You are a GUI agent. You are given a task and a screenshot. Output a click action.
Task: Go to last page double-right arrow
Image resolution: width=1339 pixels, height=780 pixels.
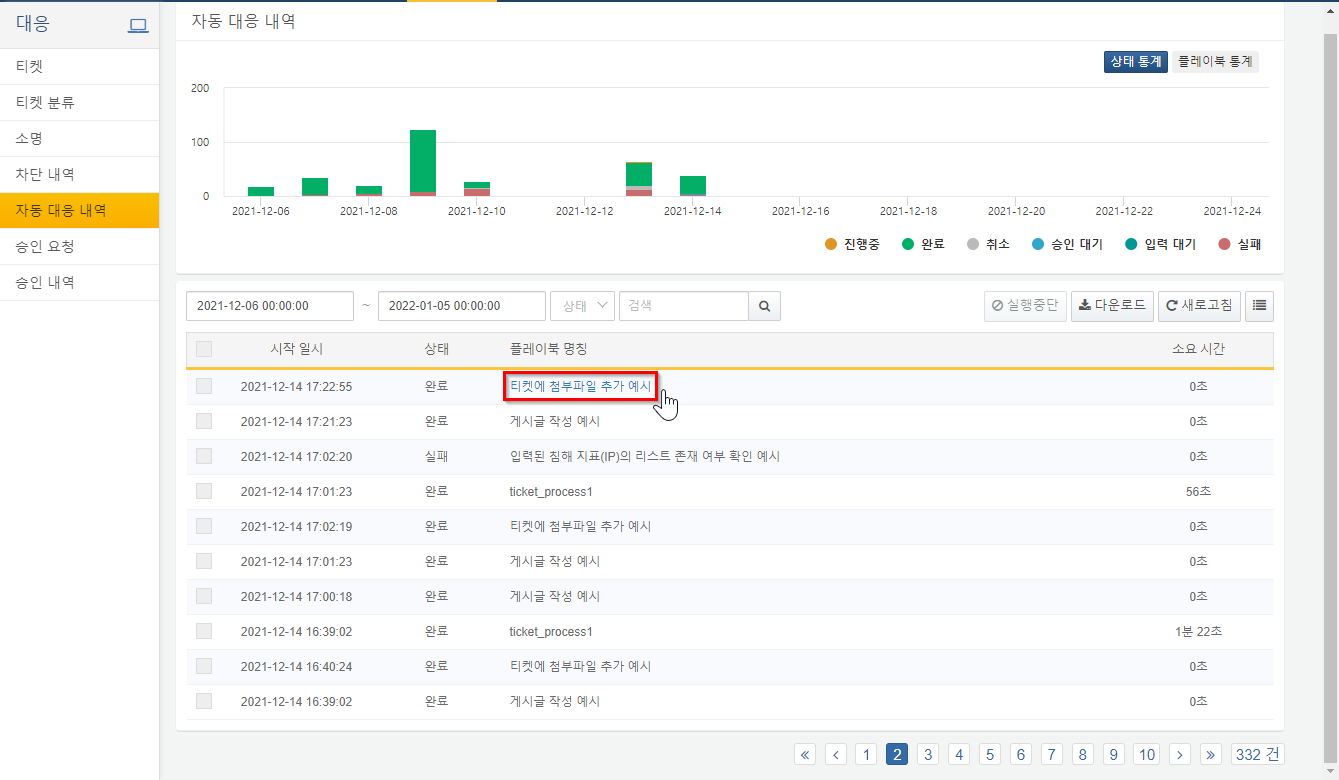(1211, 754)
